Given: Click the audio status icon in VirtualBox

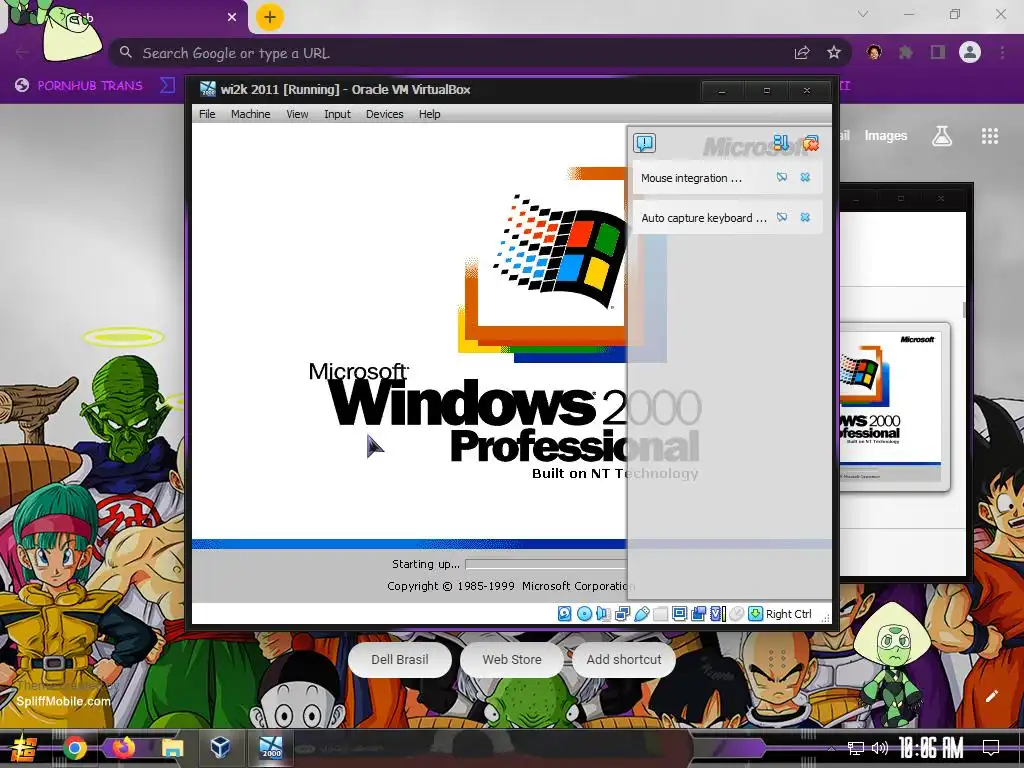Looking at the screenshot, I should coord(603,614).
